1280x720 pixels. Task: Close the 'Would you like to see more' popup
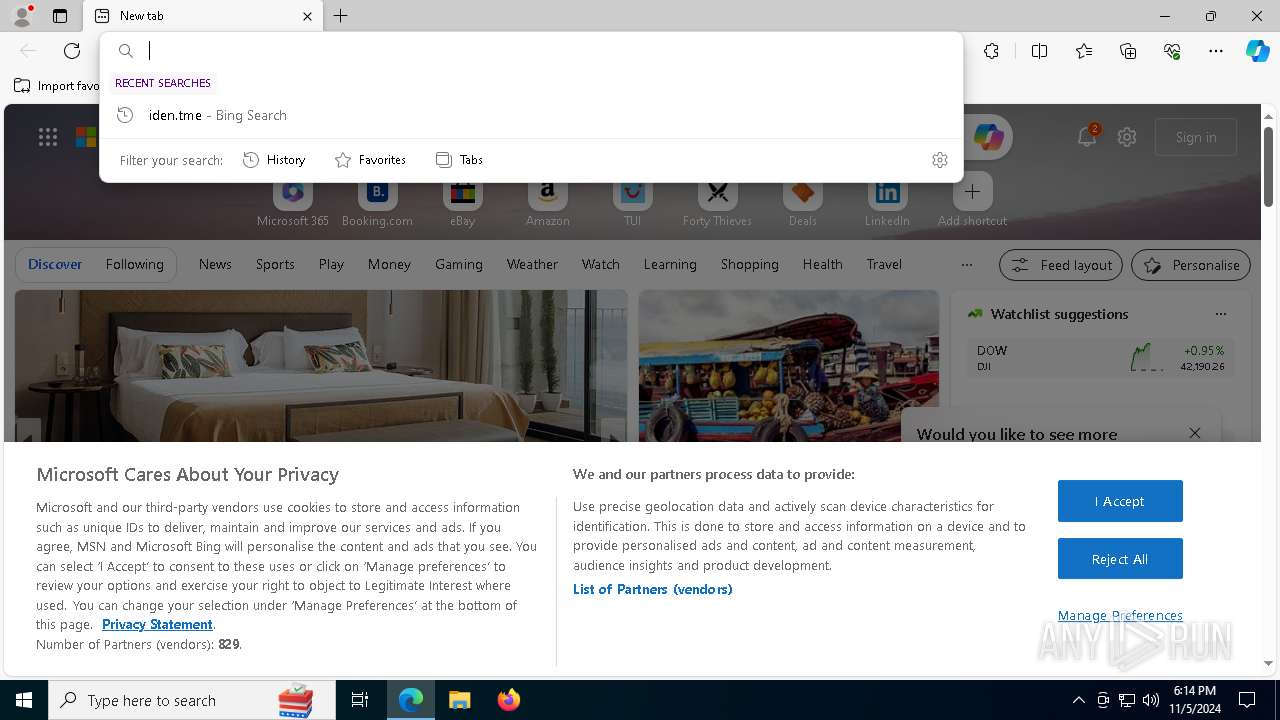pos(1195,433)
